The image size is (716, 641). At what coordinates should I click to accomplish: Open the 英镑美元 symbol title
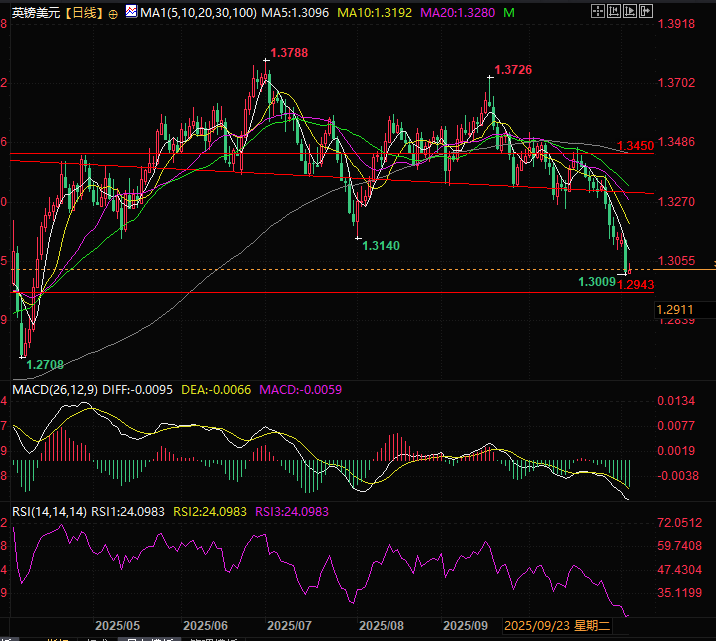click(x=34, y=13)
